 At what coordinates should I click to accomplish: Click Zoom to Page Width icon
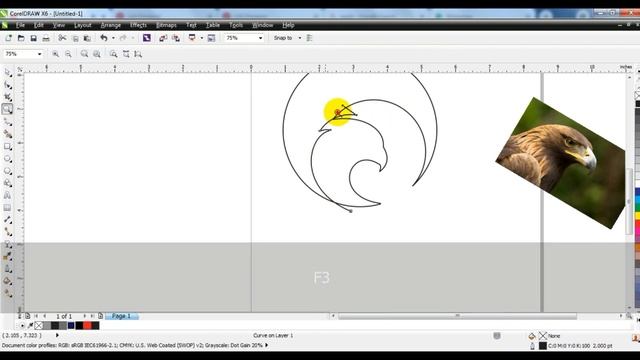pyautogui.click(x=126, y=54)
